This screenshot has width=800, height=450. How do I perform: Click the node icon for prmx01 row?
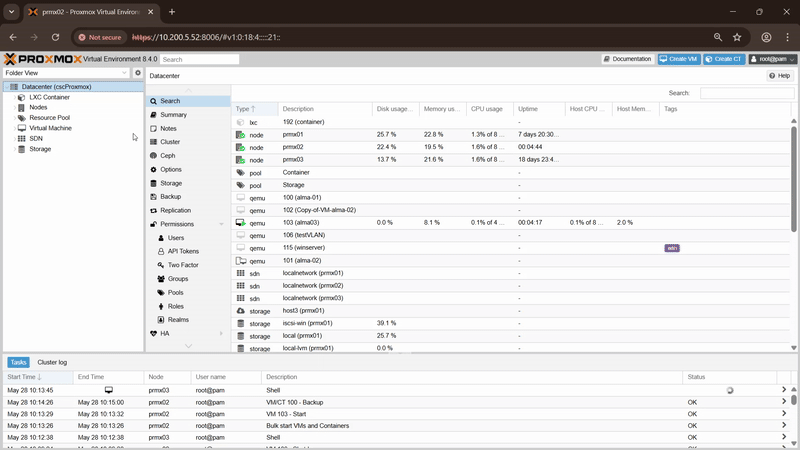[x=240, y=135]
